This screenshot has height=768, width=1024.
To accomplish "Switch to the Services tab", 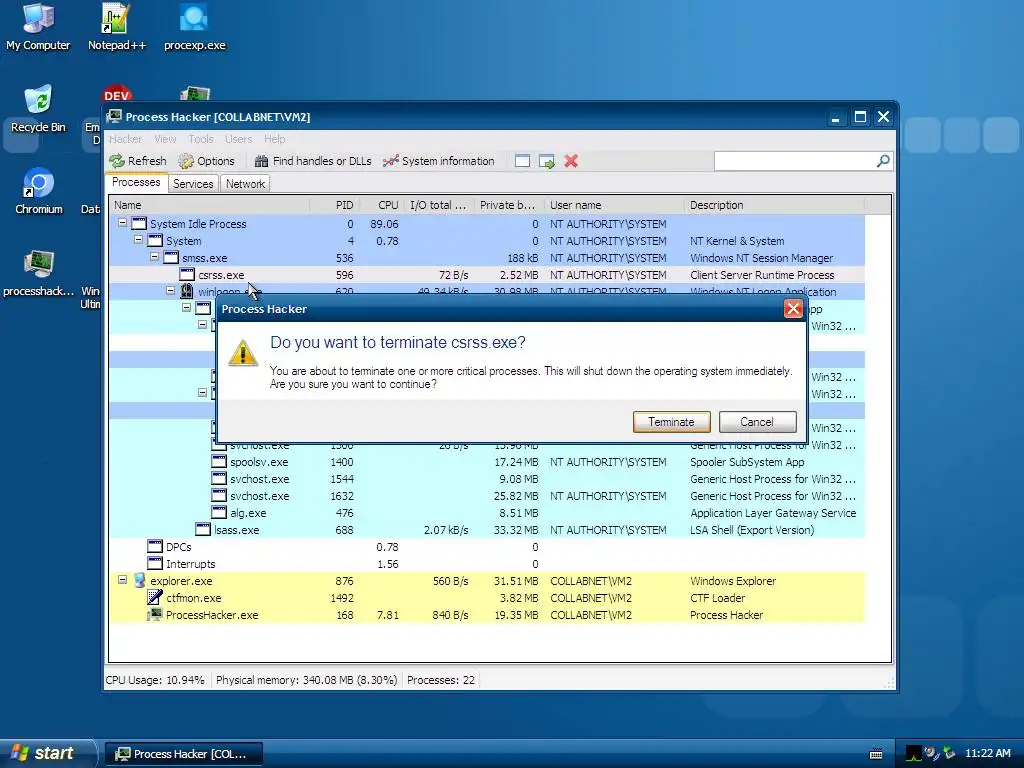I will 193,184.
